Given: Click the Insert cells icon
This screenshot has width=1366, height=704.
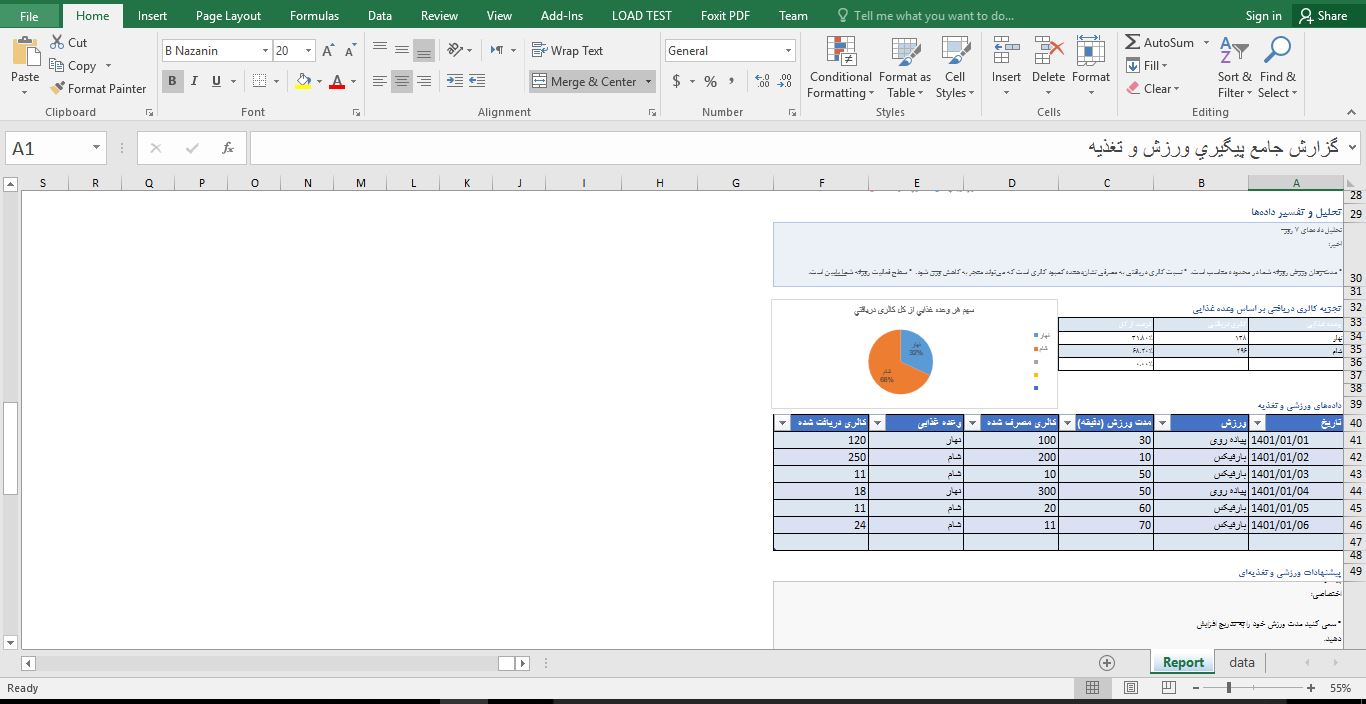Looking at the screenshot, I should pos(1006,52).
